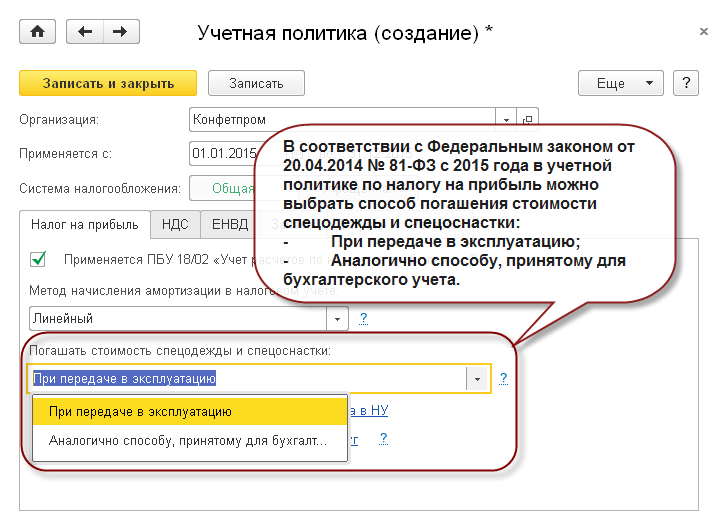Click the Записать button
726x525 pixels.
[256, 83]
